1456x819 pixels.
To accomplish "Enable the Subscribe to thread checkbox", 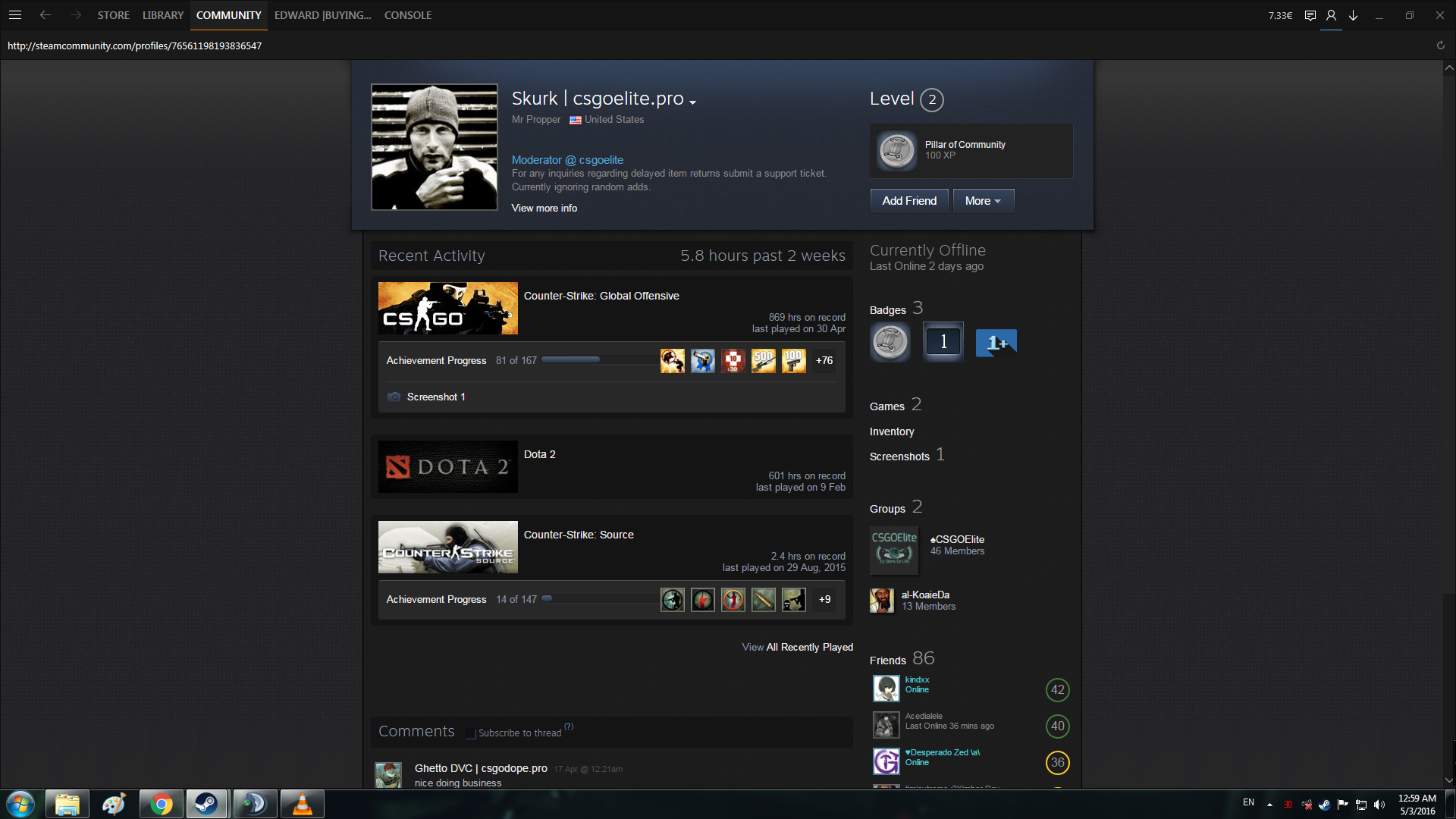I will coord(471,733).
